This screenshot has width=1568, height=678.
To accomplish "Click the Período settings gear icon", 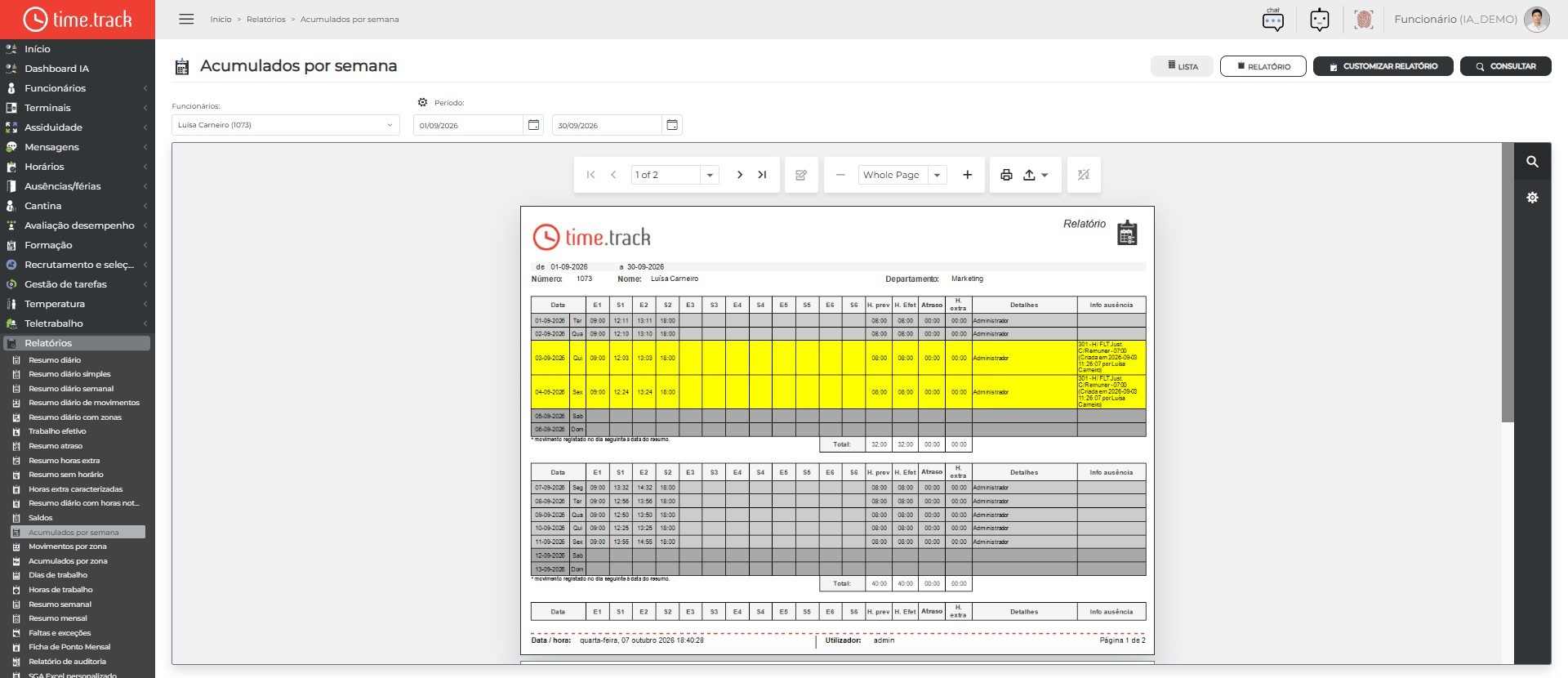I will click(422, 102).
